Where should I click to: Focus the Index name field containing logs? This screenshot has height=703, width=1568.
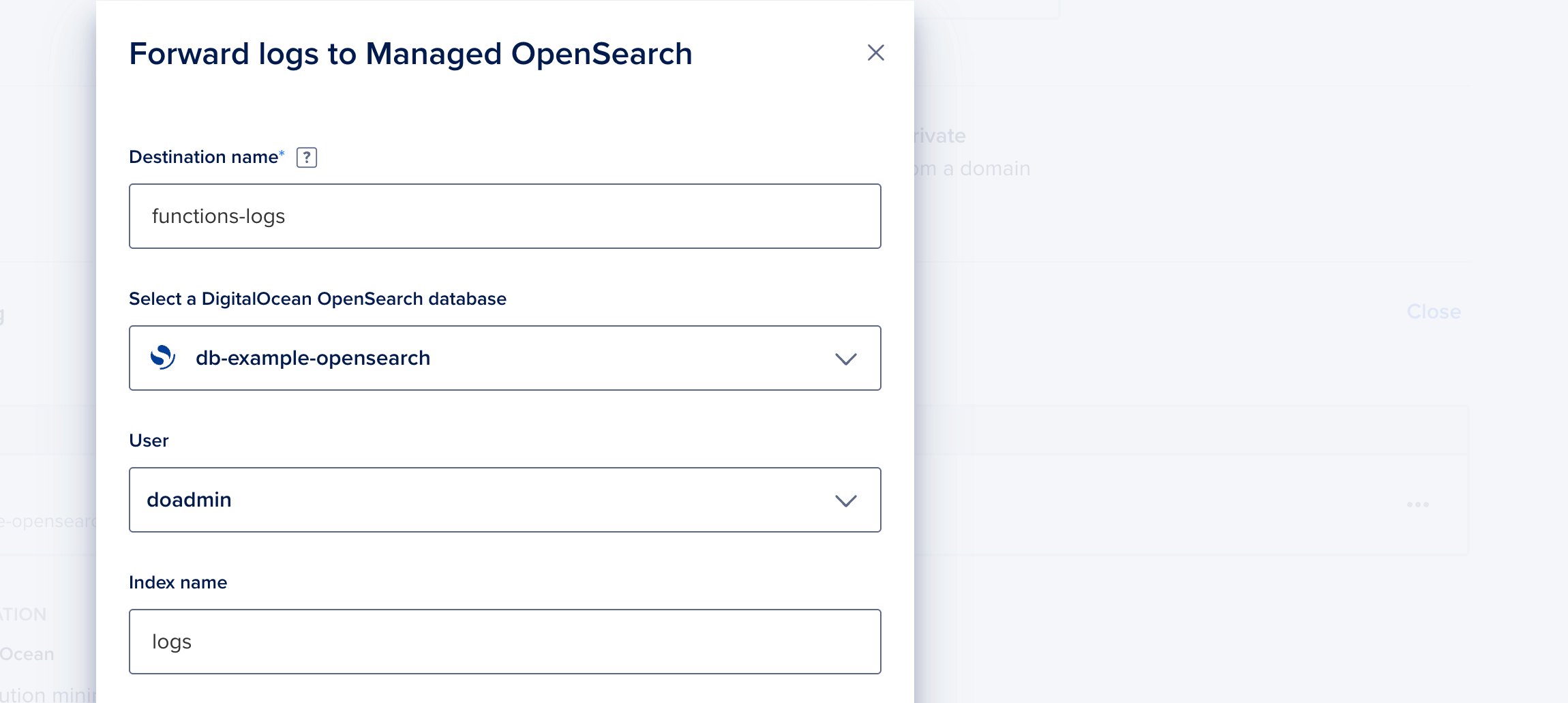coord(504,641)
